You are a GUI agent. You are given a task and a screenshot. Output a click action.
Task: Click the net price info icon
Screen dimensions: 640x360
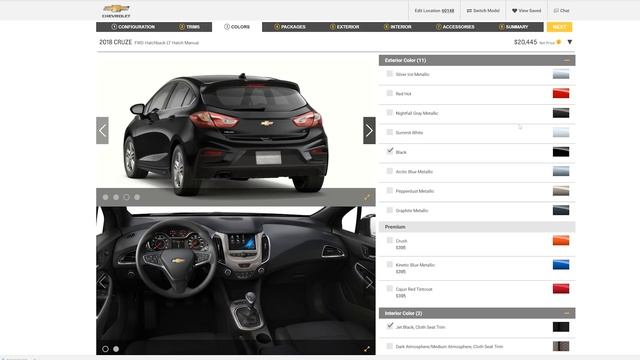tap(558, 42)
